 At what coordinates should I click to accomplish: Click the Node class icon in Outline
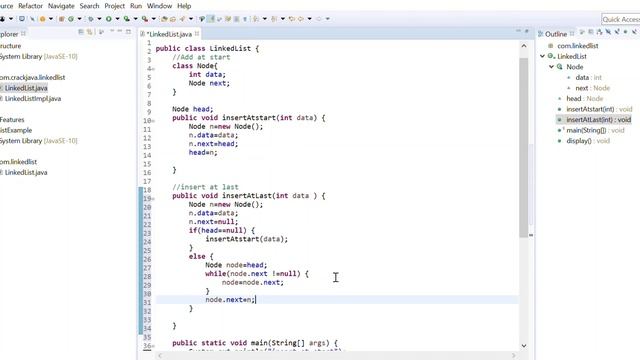[x=560, y=67]
